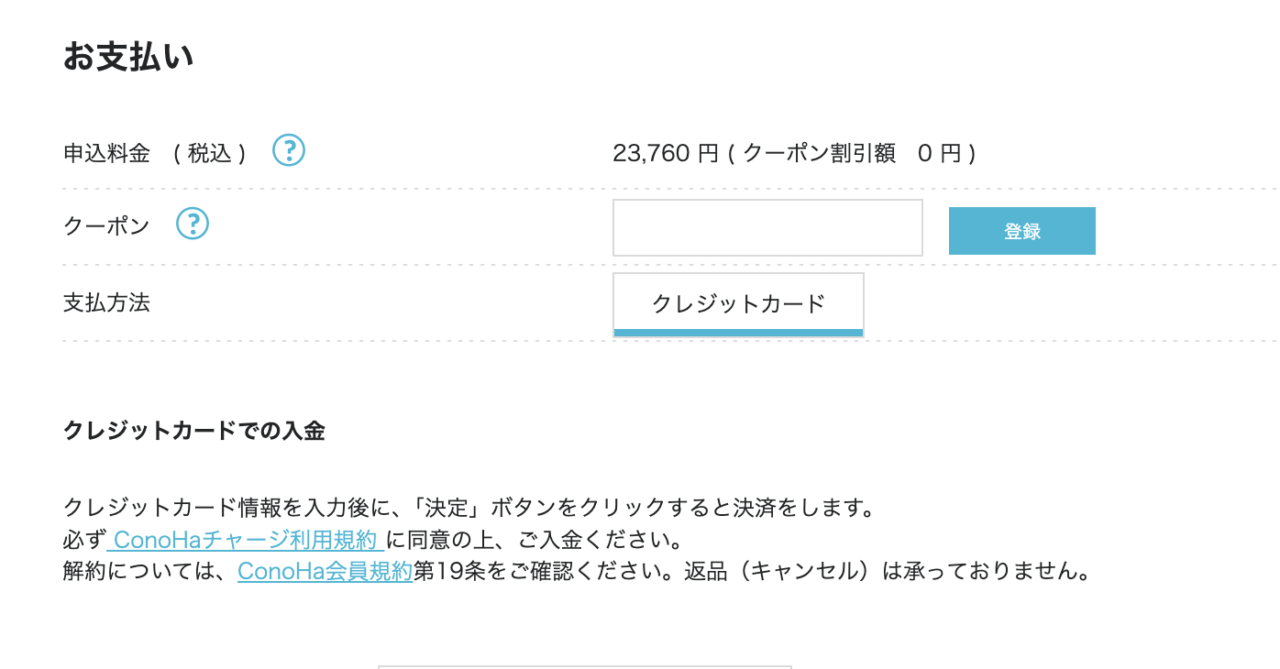Screen dimensions: 1280x669
Task: Click the 返品（キャンセル）notice text
Action: click(886, 572)
